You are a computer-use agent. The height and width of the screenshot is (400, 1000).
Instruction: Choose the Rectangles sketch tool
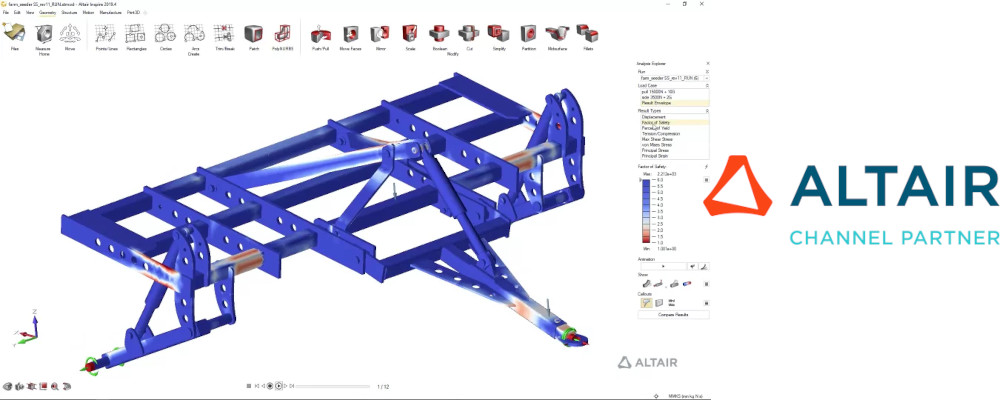[135, 33]
